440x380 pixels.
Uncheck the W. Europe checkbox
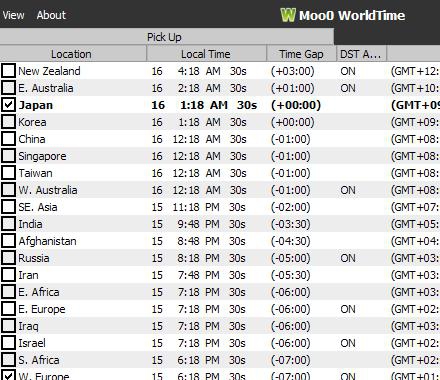pos(8,376)
